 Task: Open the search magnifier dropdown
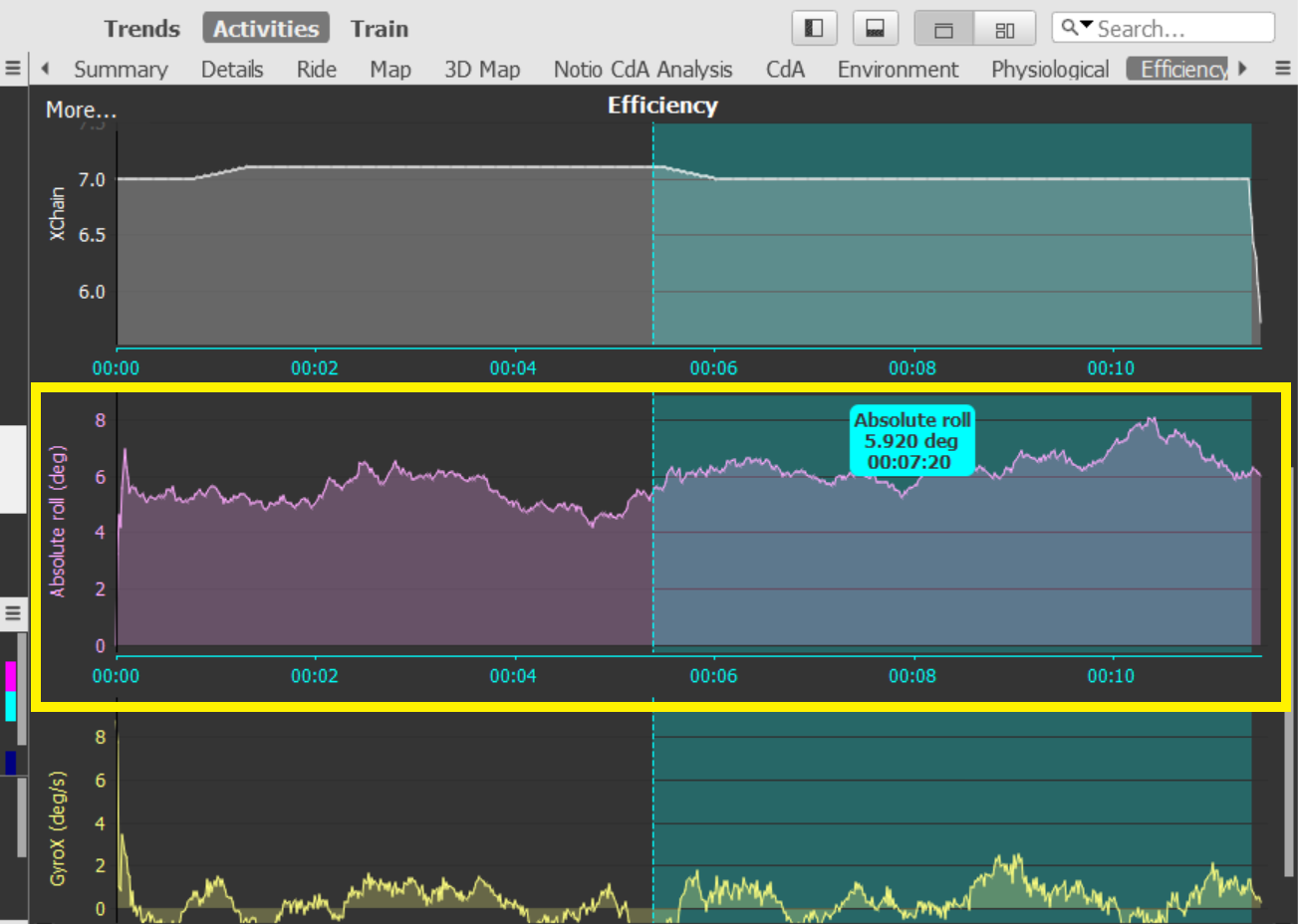pyautogui.click(x=1076, y=27)
